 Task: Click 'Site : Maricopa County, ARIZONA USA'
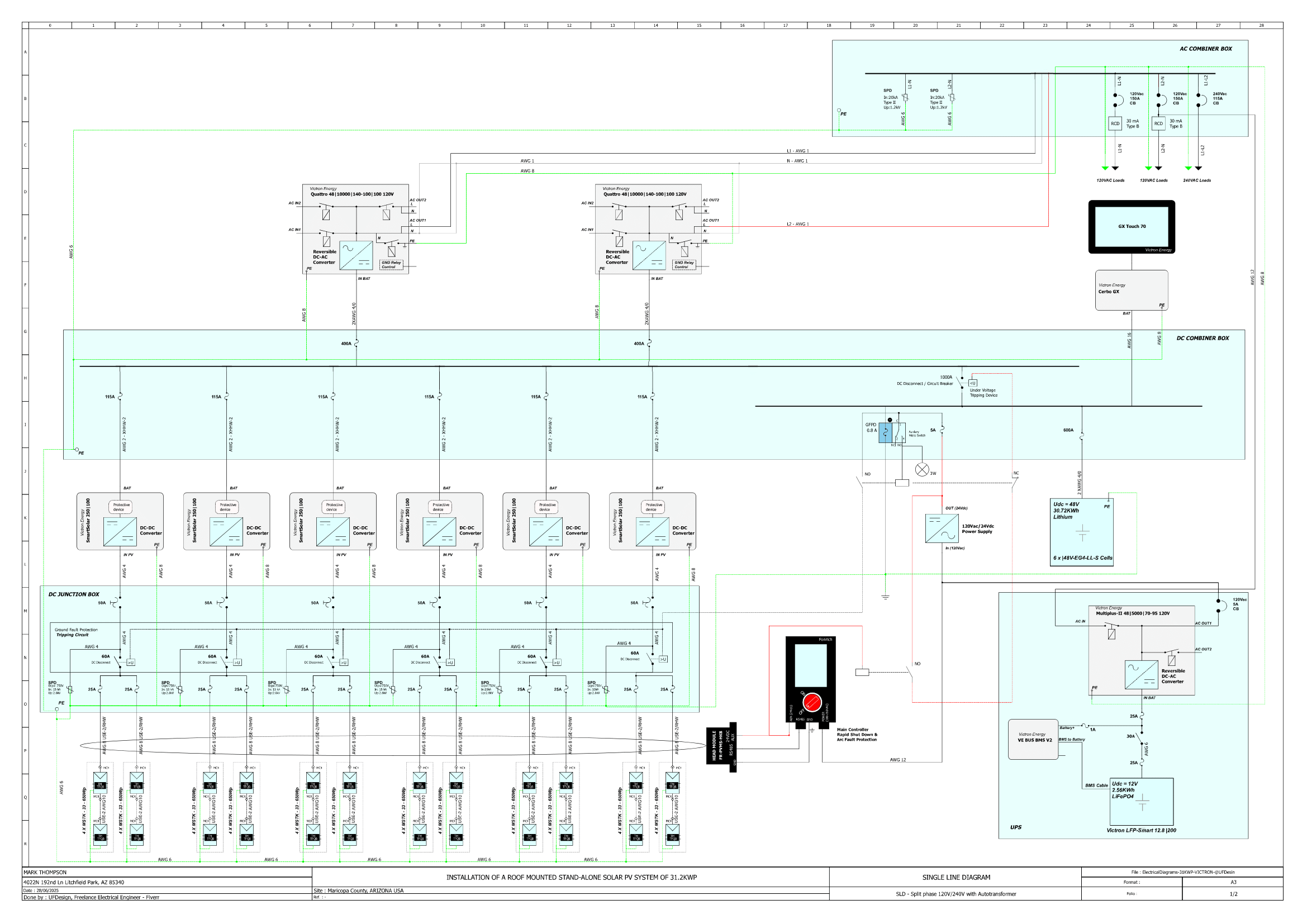pyautogui.click(x=359, y=891)
